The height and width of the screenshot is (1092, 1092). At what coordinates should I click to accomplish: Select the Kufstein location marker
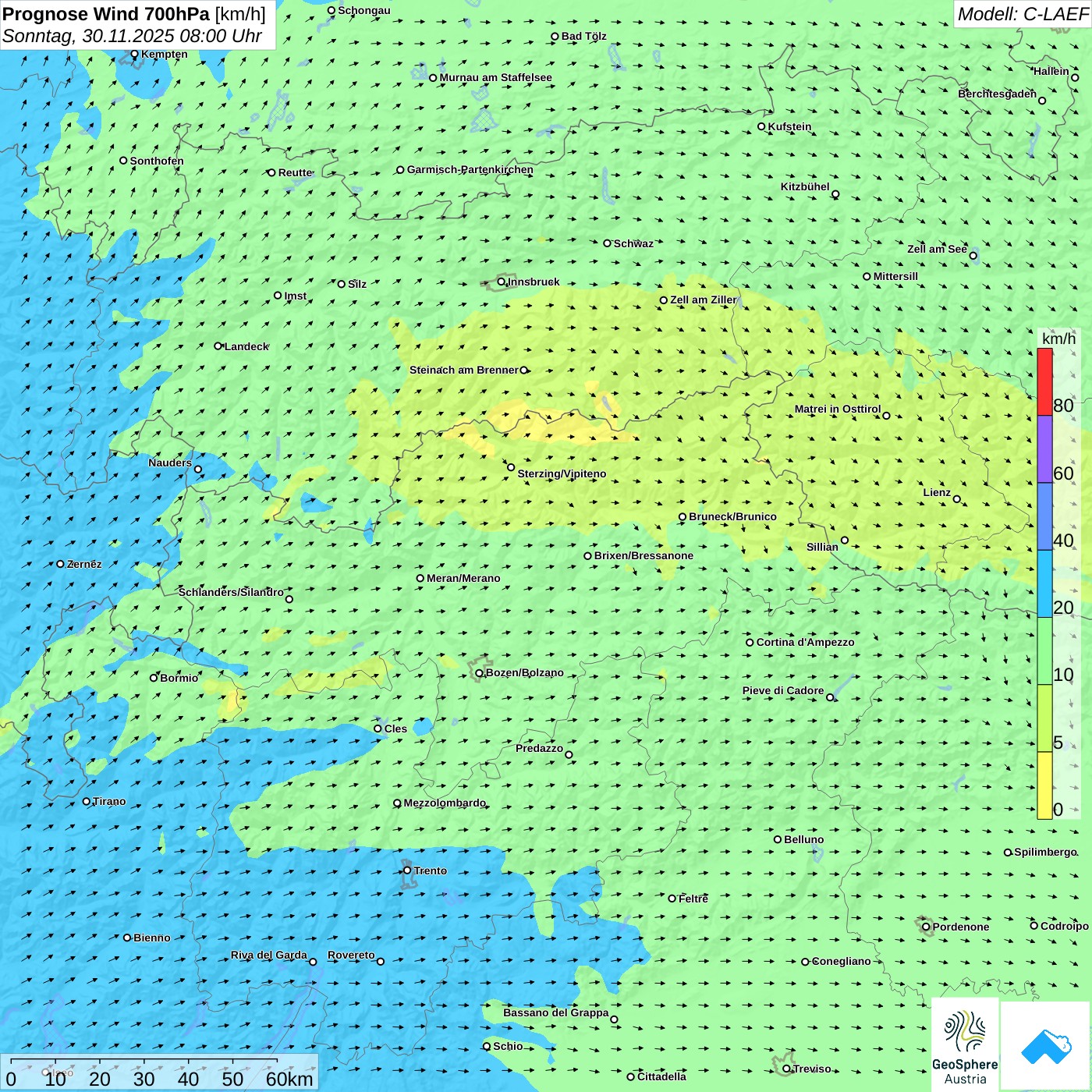click(x=761, y=126)
